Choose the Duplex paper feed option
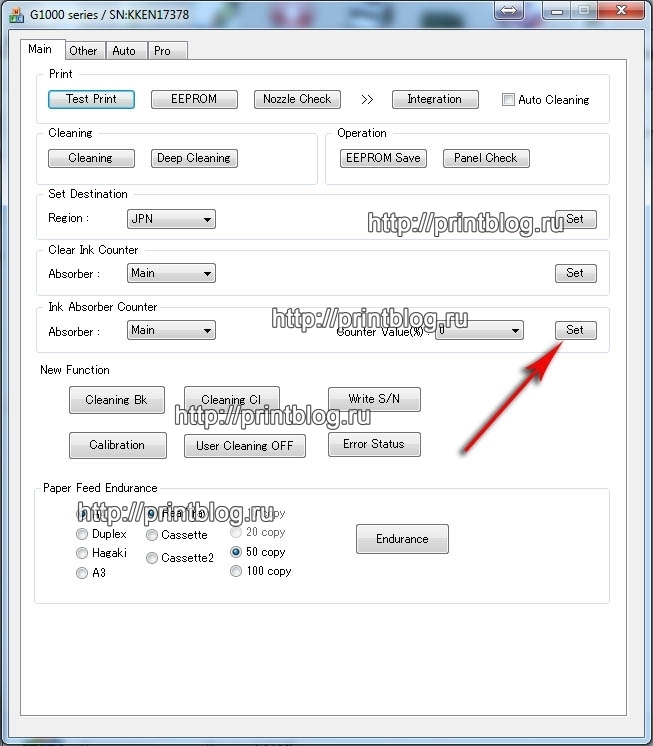Image resolution: width=653 pixels, height=746 pixels. [x=82, y=534]
